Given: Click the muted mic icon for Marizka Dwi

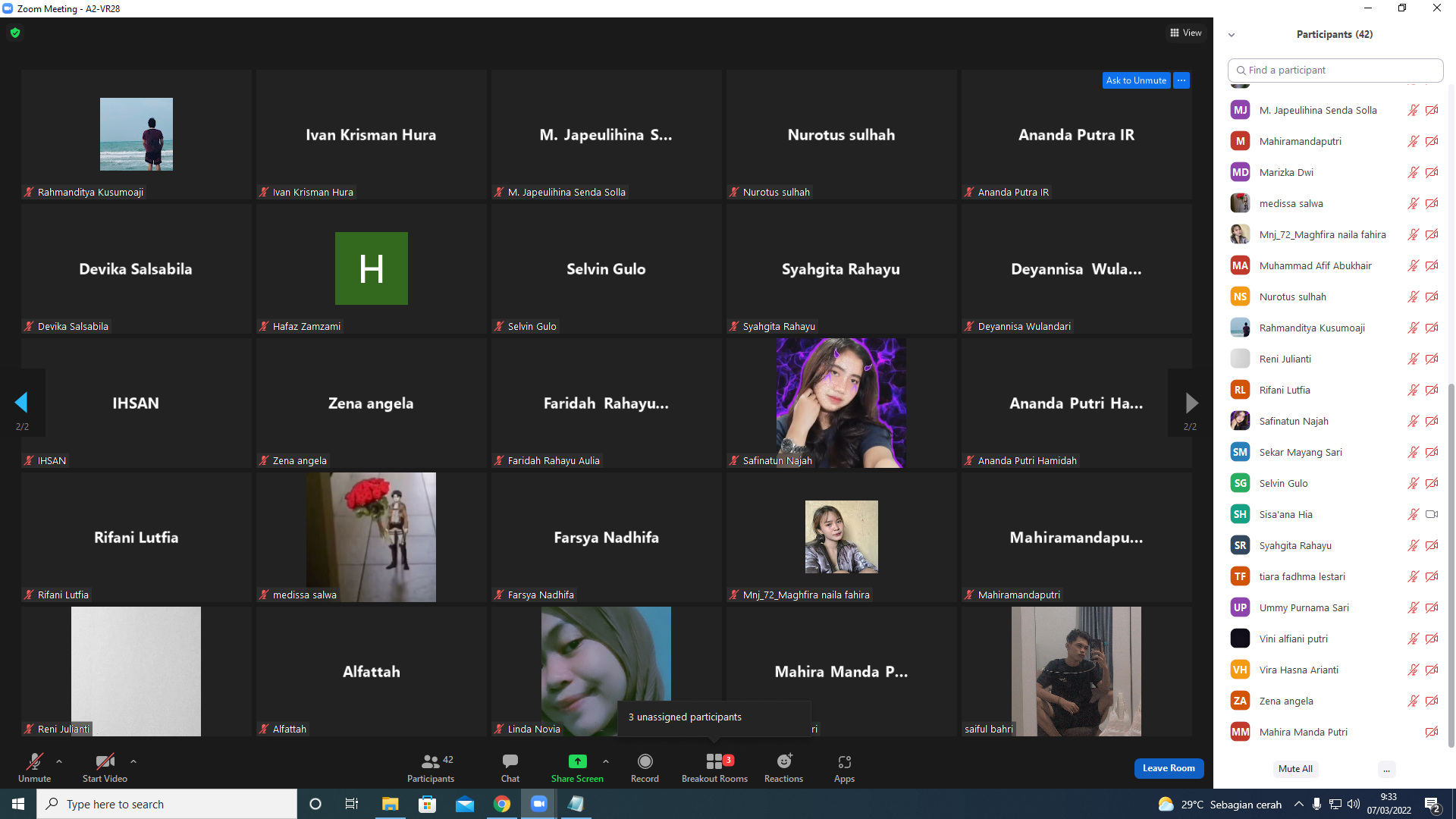Looking at the screenshot, I should [x=1414, y=172].
